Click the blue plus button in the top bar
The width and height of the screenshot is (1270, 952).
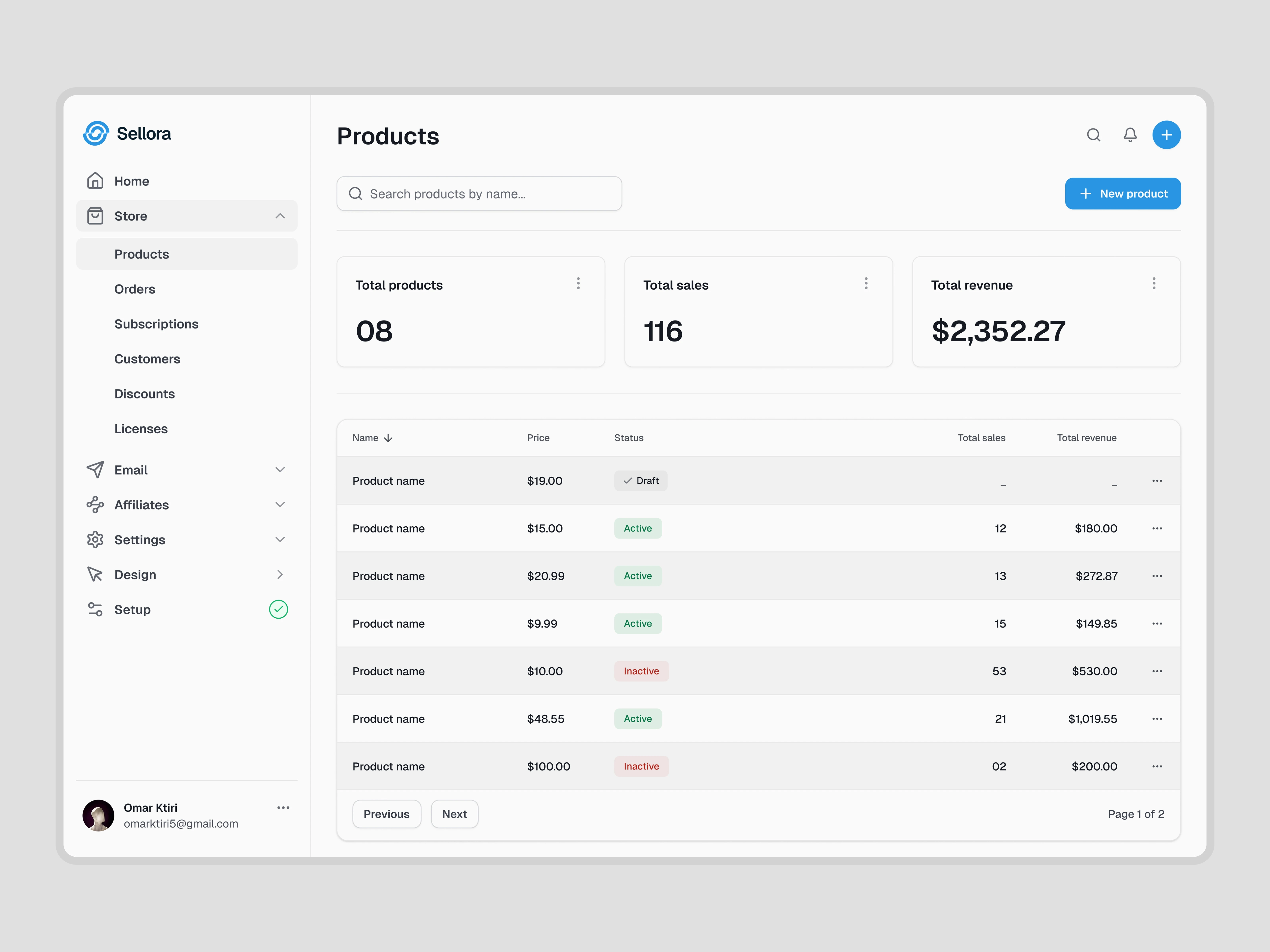(x=1166, y=135)
